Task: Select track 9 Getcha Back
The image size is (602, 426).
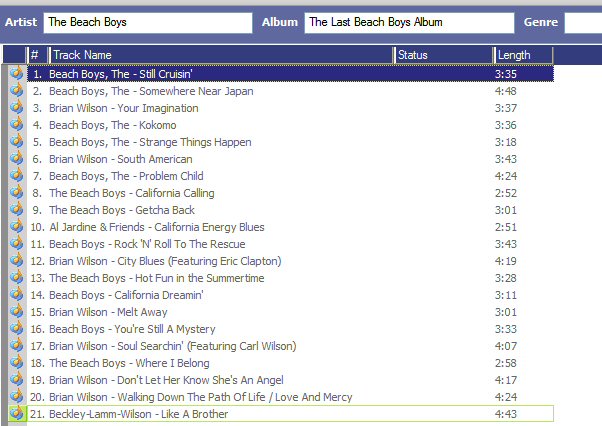Action: 290,210
